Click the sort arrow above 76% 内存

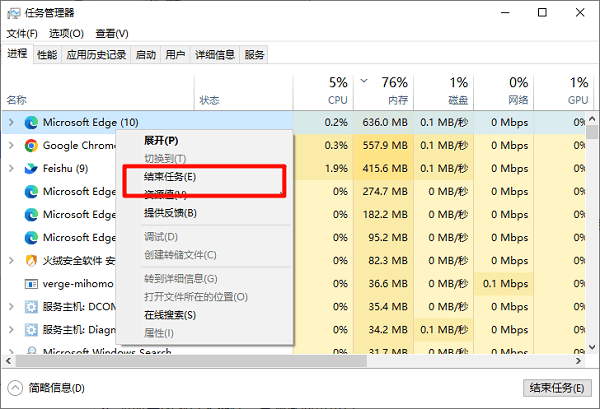tap(364, 81)
